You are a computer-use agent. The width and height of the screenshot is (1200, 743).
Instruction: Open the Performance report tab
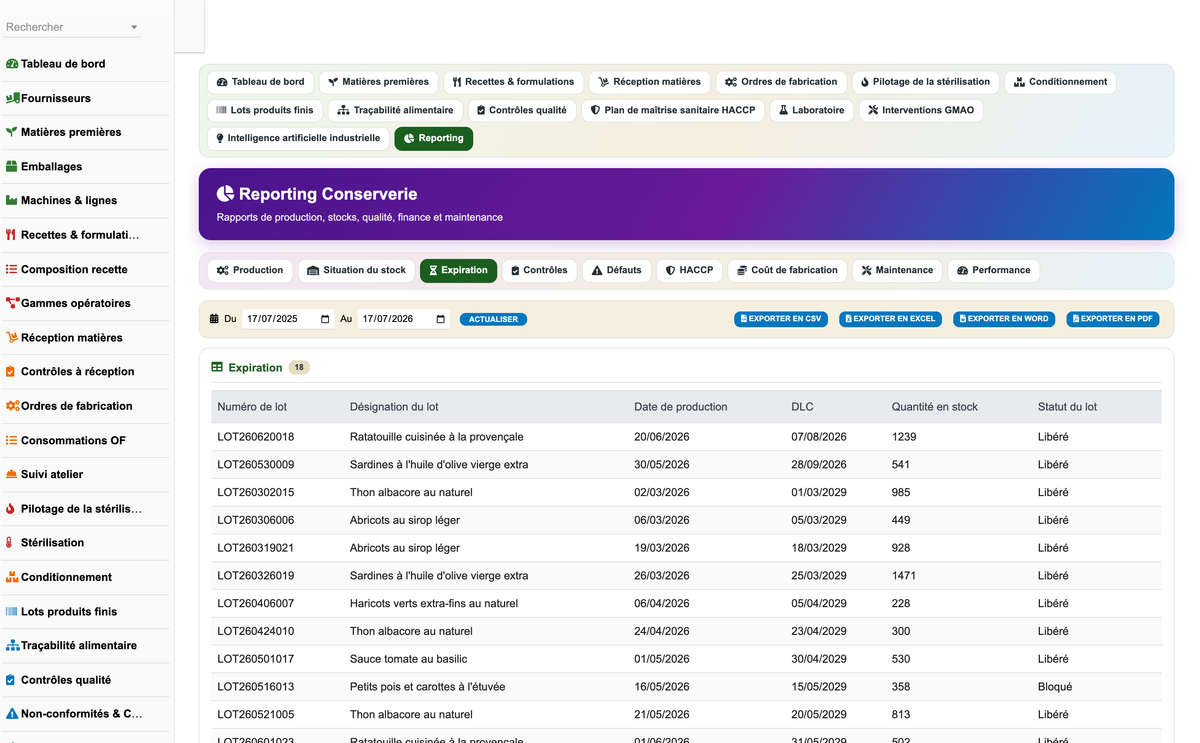[x=993, y=270]
